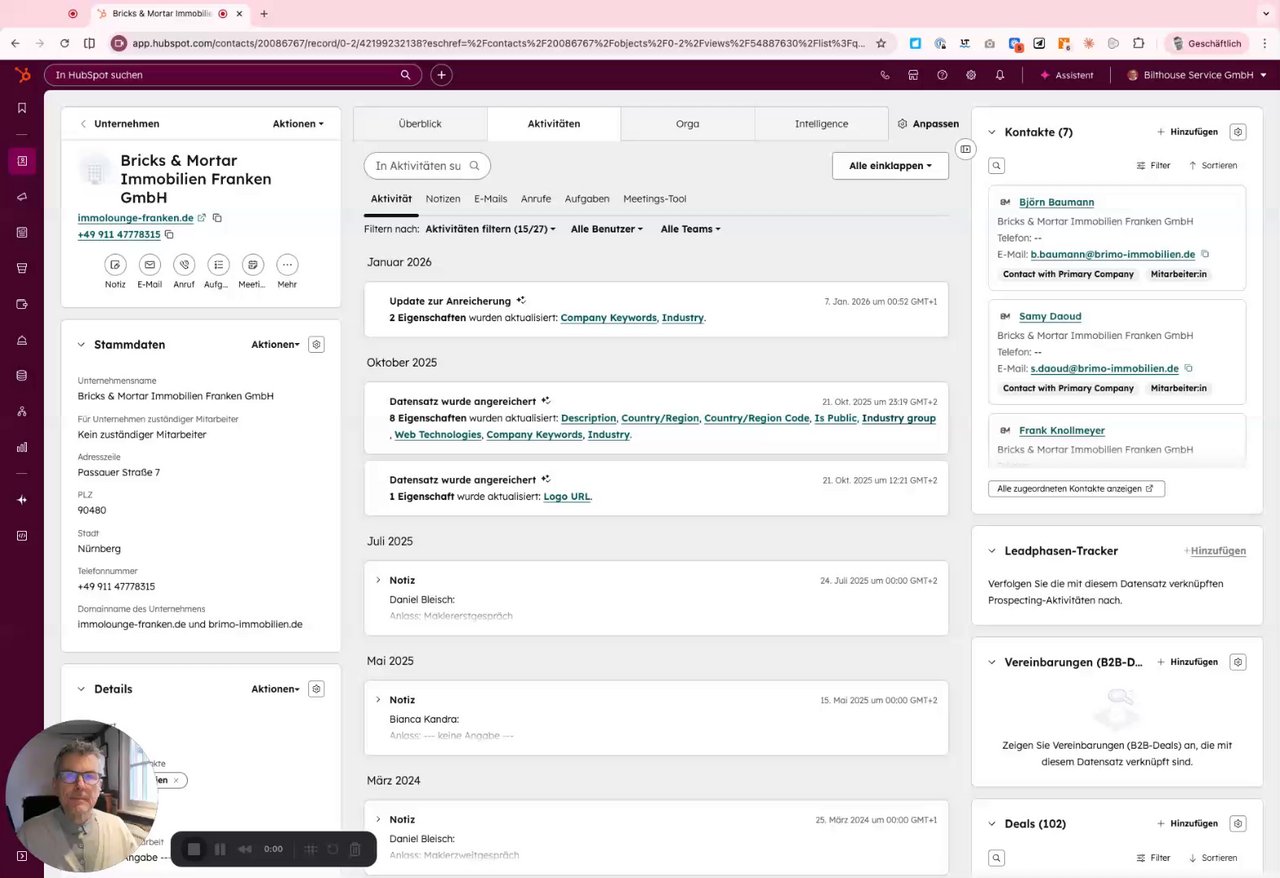This screenshot has height=878, width=1280.
Task: Toggle the right sidebar collapse icon
Action: 965,149
